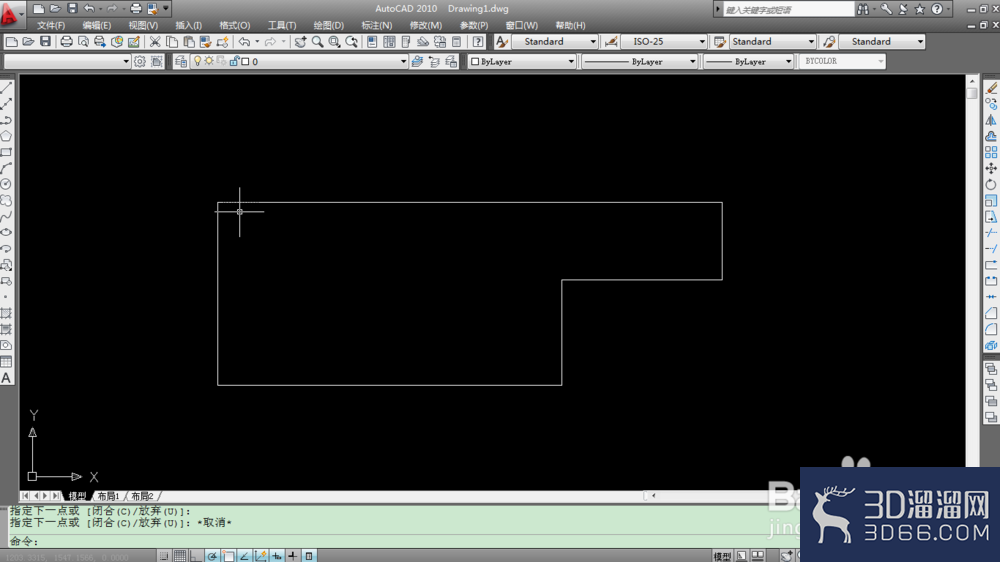Screen dimensions: 1000x562
Task: Select the Polygon drawing tool
Action: point(6,136)
